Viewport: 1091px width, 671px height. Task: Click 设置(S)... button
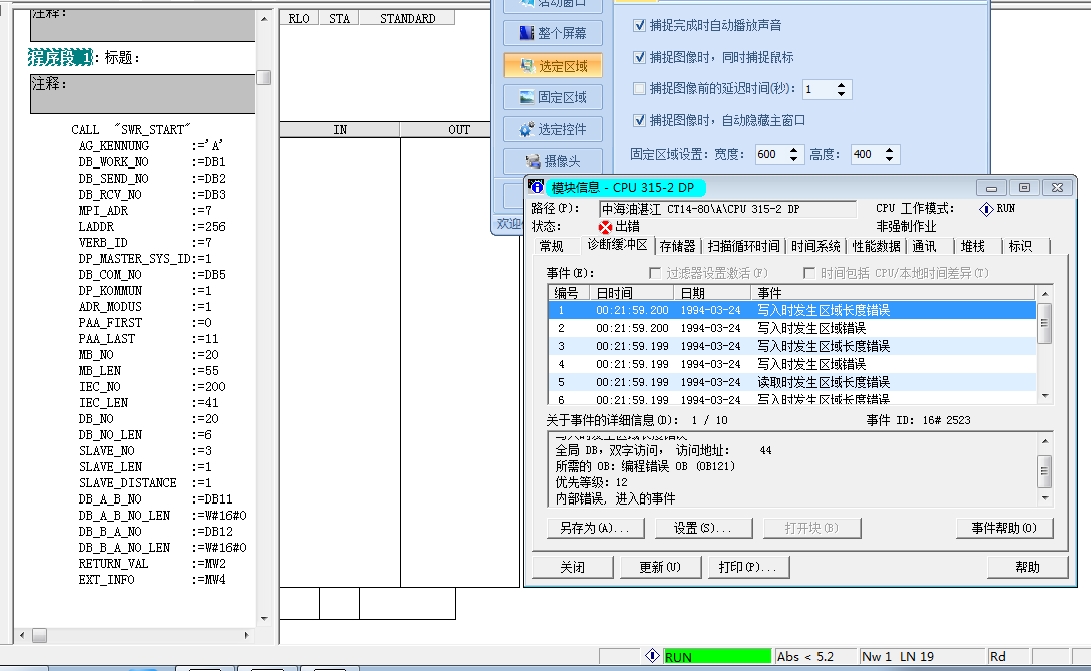[x=703, y=528]
